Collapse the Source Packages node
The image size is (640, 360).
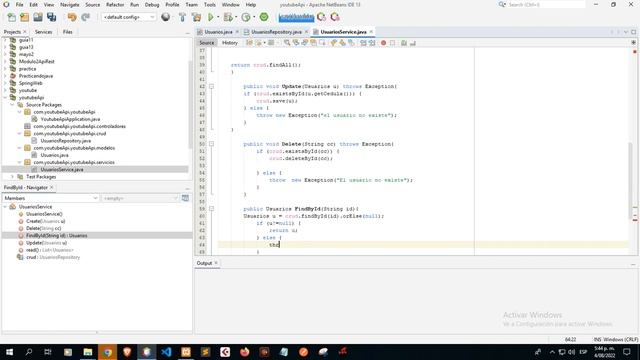click(13, 105)
